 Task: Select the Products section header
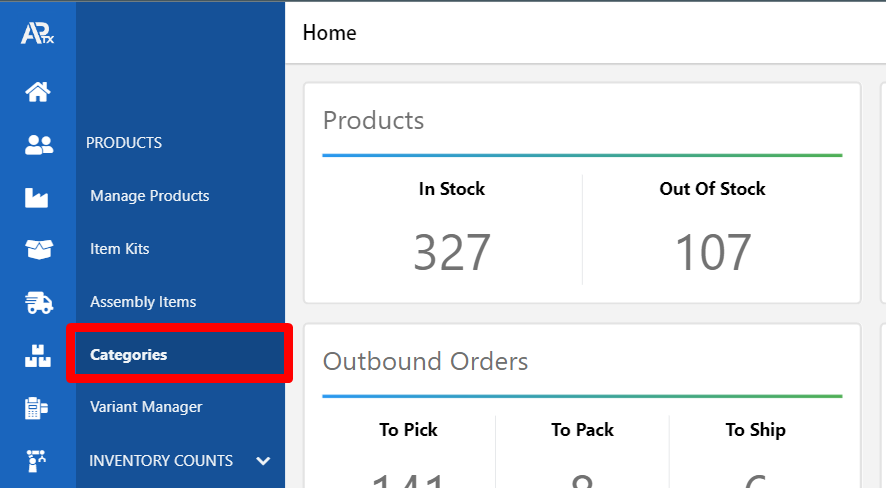point(124,143)
